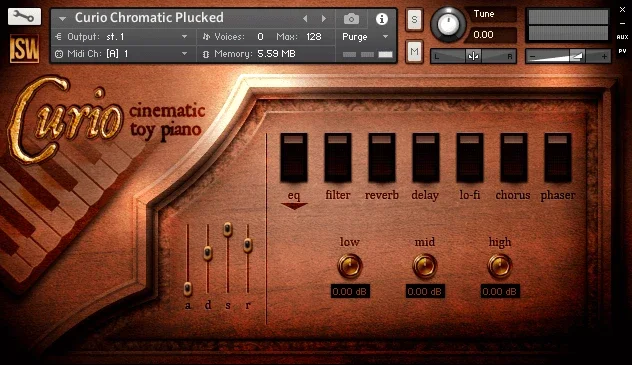632x365 pixels.
Task: Click the volume slider handle
Action: point(577,56)
